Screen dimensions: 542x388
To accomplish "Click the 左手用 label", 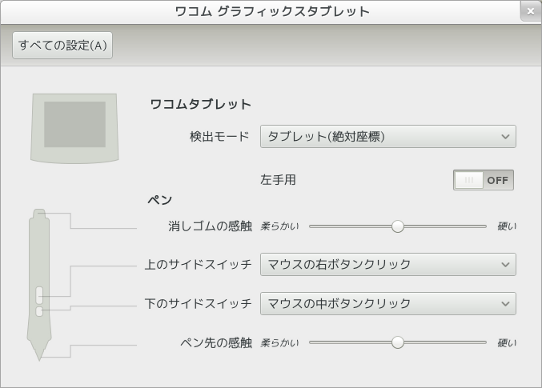I will point(278,180).
